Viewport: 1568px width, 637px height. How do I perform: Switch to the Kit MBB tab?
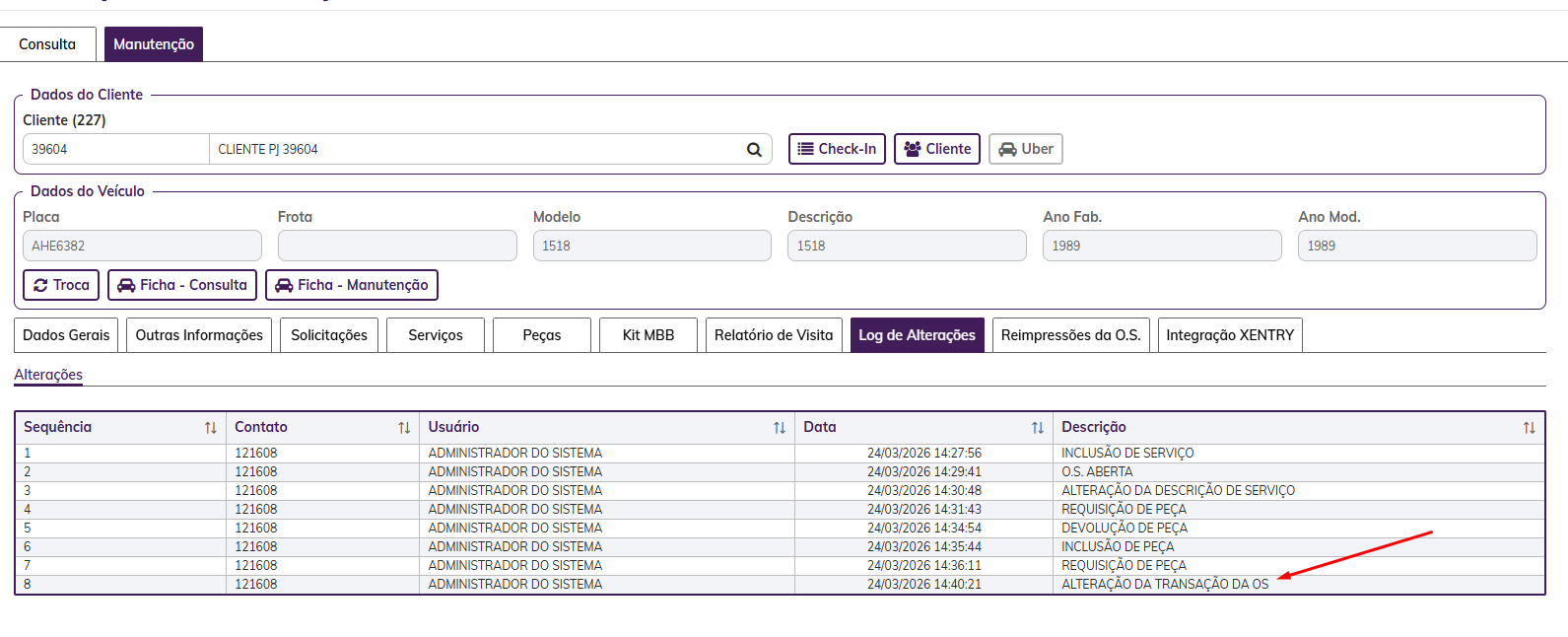(x=648, y=335)
